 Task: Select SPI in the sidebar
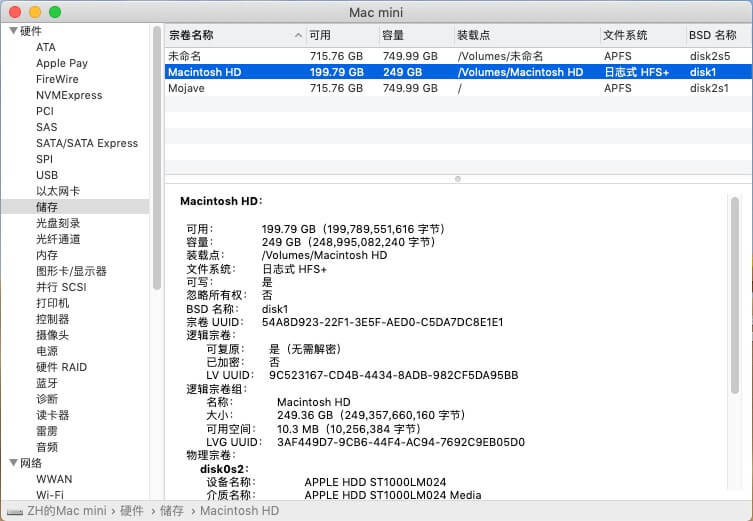click(x=44, y=159)
